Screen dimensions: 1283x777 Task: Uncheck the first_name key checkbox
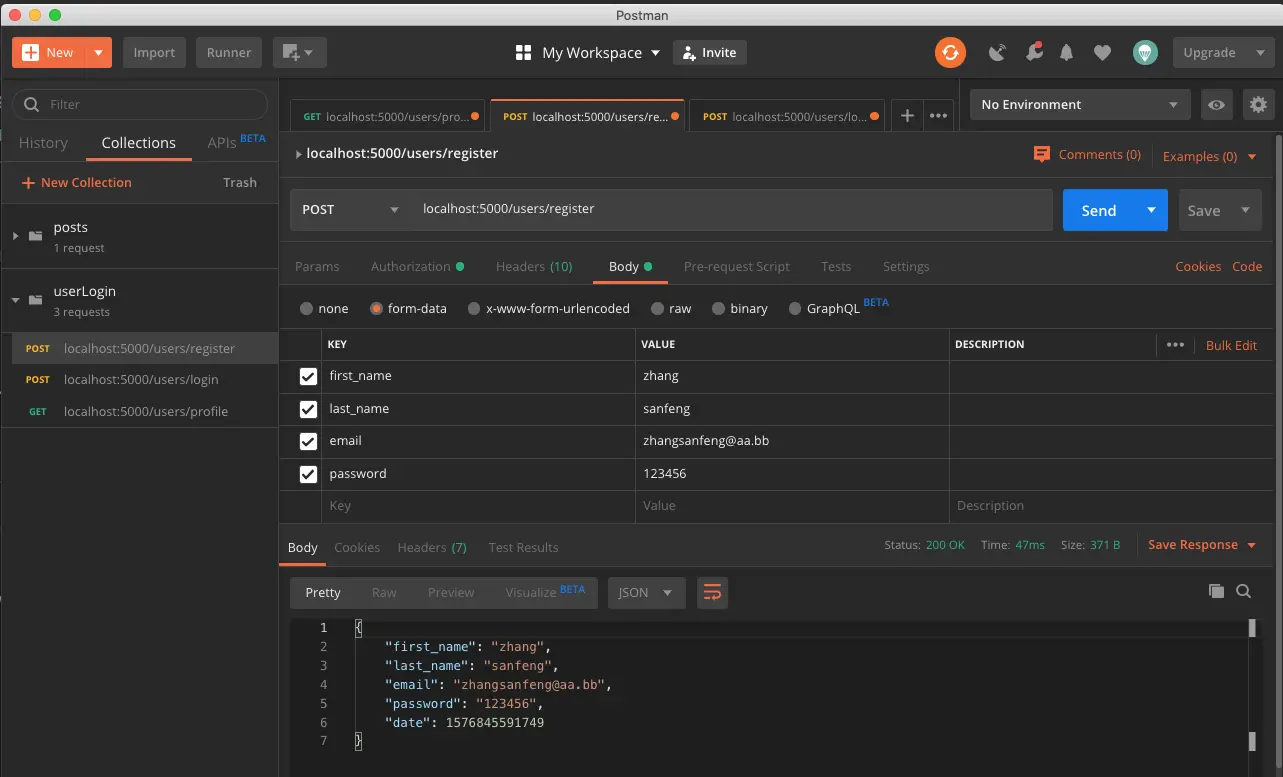point(308,377)
